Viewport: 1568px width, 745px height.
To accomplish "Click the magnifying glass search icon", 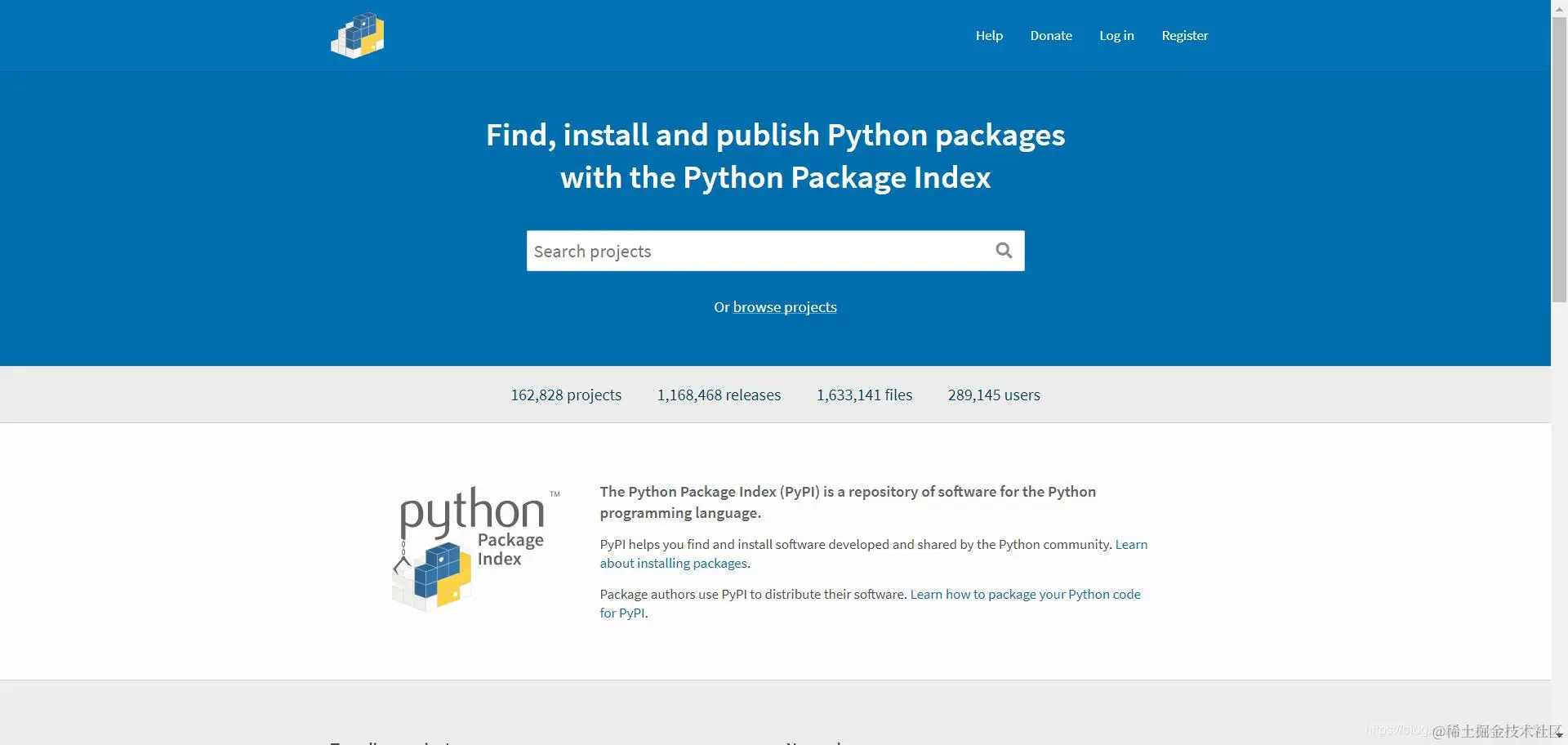I will point(1004,251).
